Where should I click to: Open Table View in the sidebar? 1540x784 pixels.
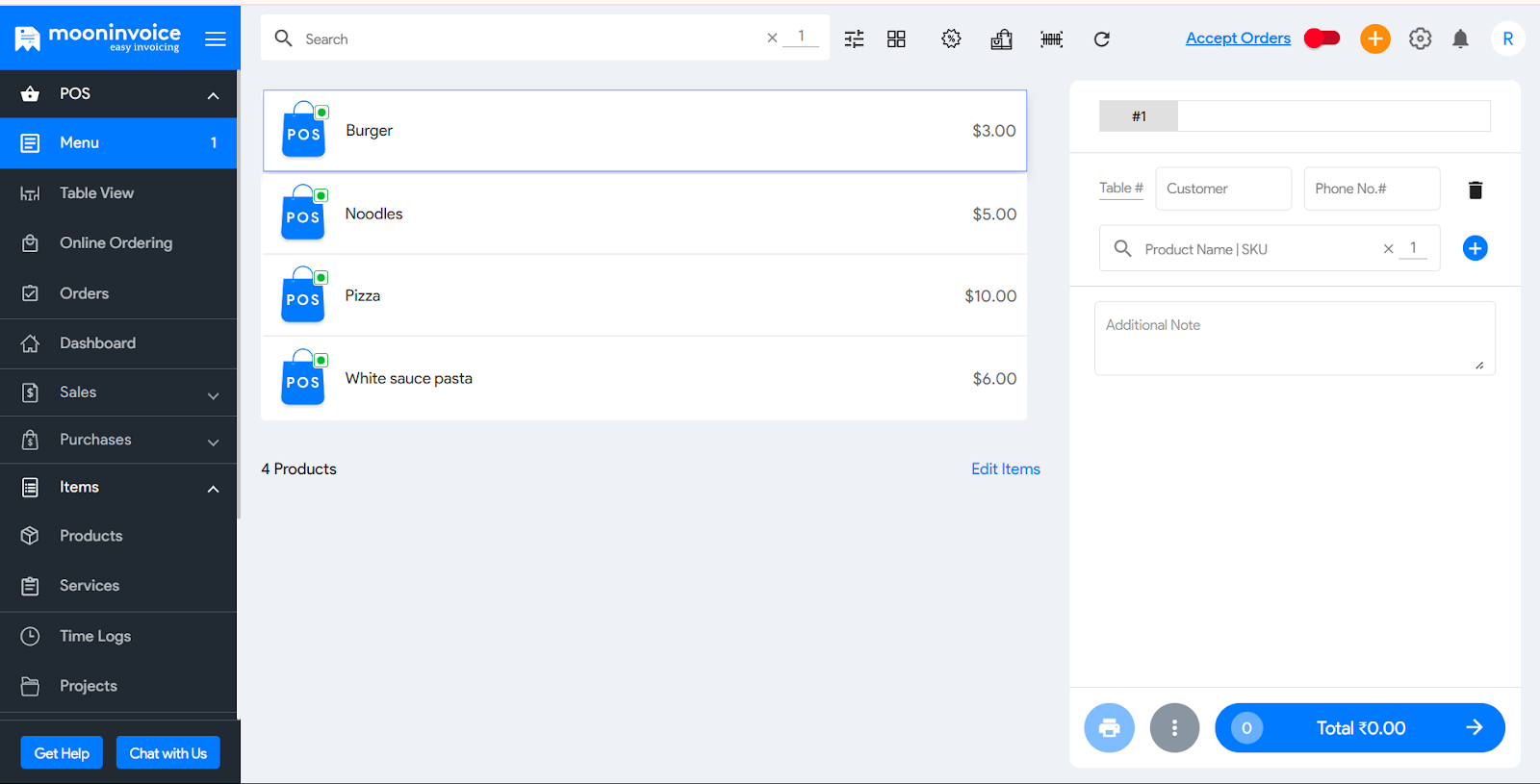pos(96,193)
